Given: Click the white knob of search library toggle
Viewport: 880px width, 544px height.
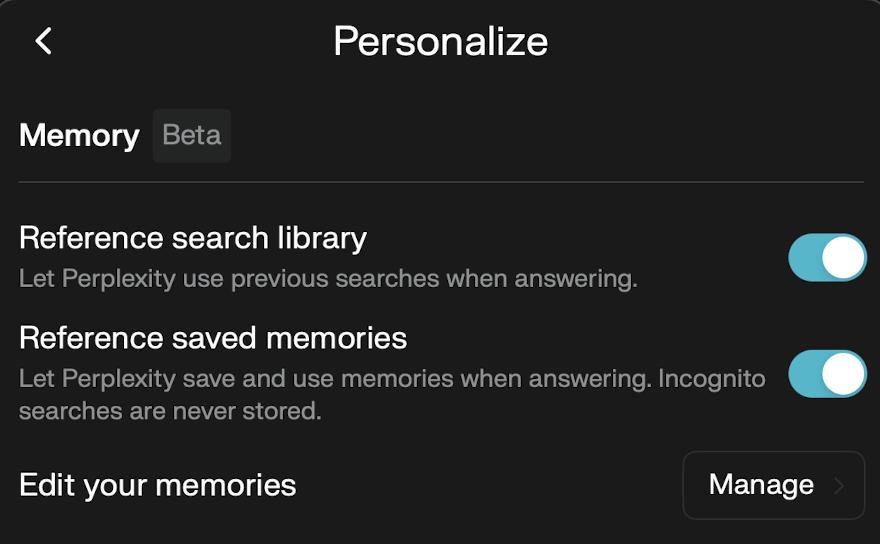Looking at the screenshot, I should click(845, 258).
